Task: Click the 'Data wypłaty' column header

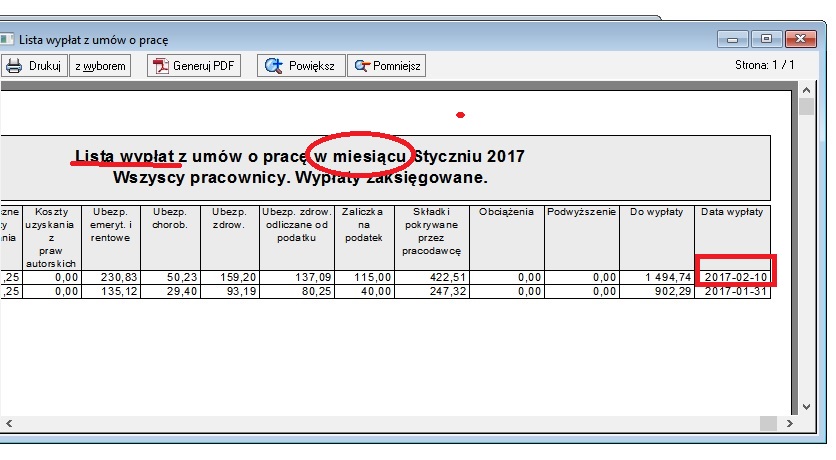Action: tap(732, 238)
